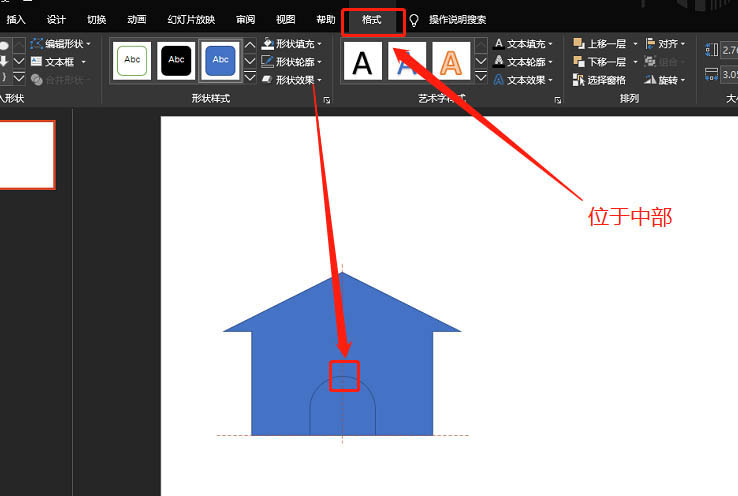Screen dimensions: 738x496
Task: Expand the shape styles gallery
Action: pos(250,77)
